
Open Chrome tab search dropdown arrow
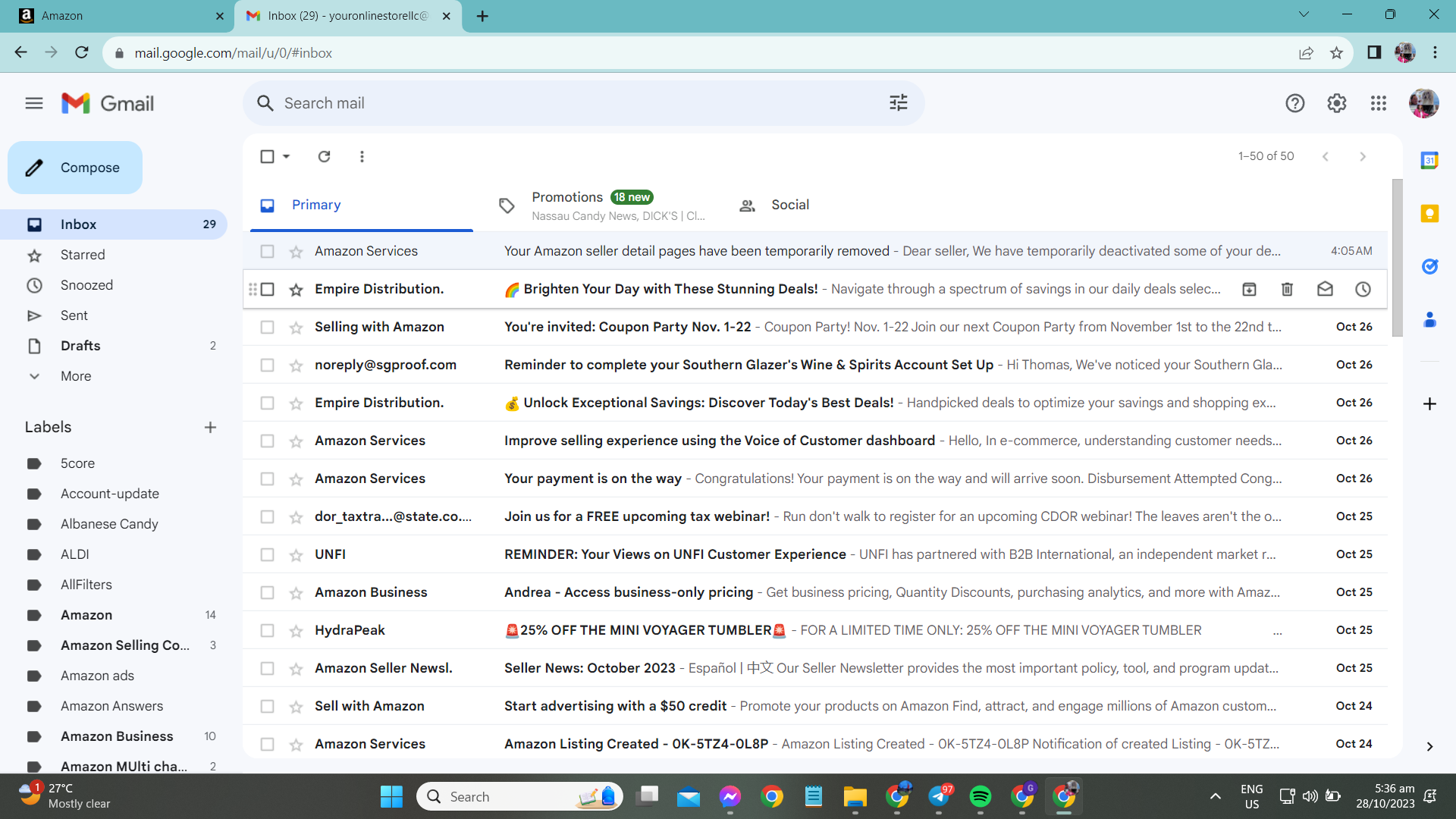tap(1304, 14)
